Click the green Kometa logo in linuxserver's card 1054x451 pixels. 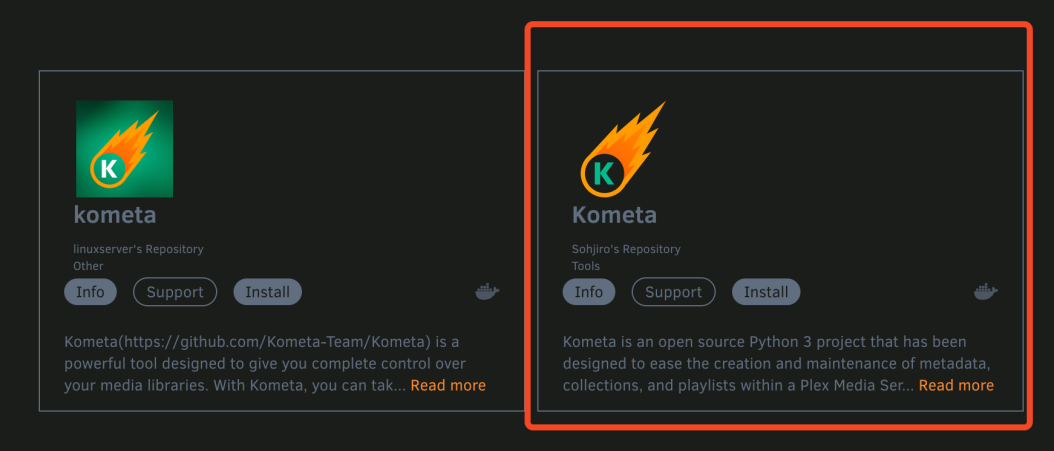[124, 149]
